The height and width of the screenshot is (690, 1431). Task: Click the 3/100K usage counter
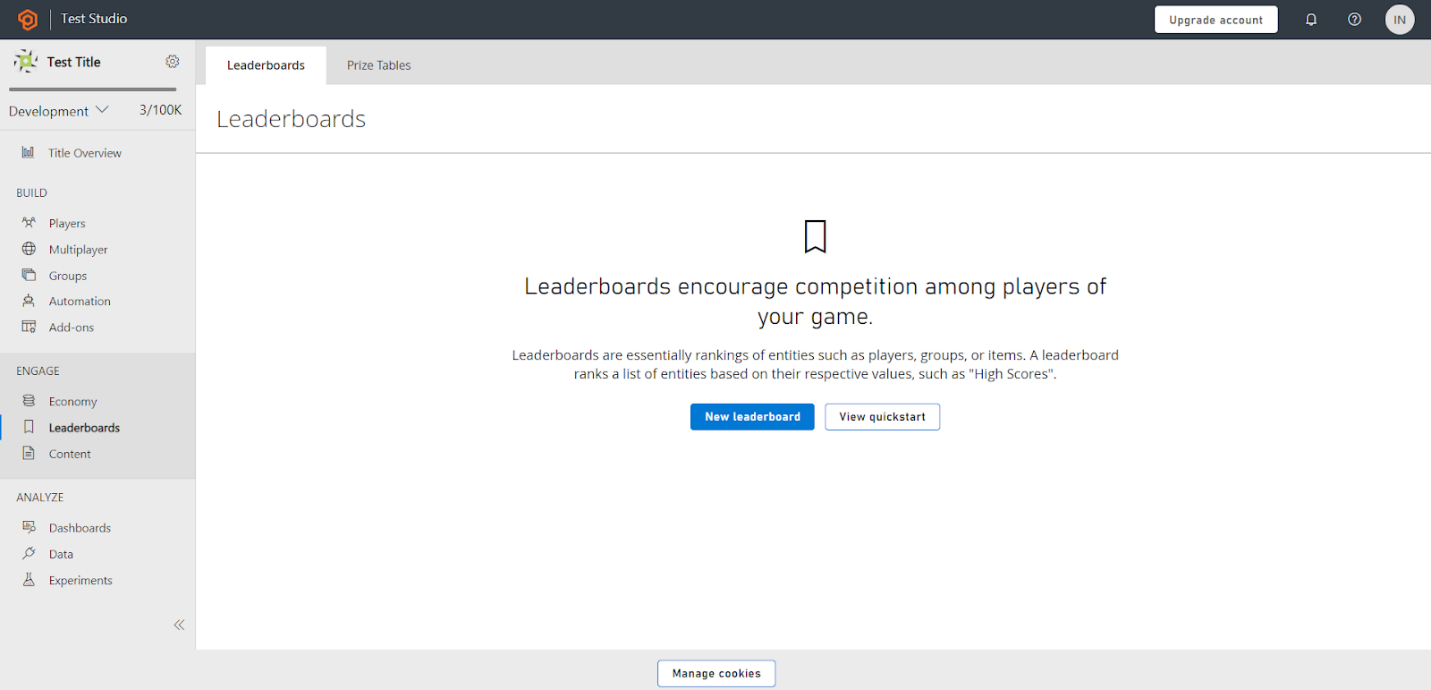[x=160, y=110]
